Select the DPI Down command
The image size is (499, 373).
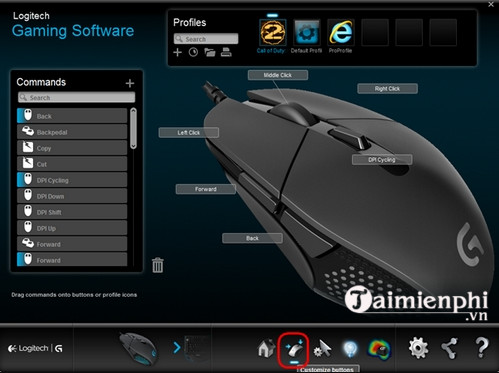[x=72, y=196]
